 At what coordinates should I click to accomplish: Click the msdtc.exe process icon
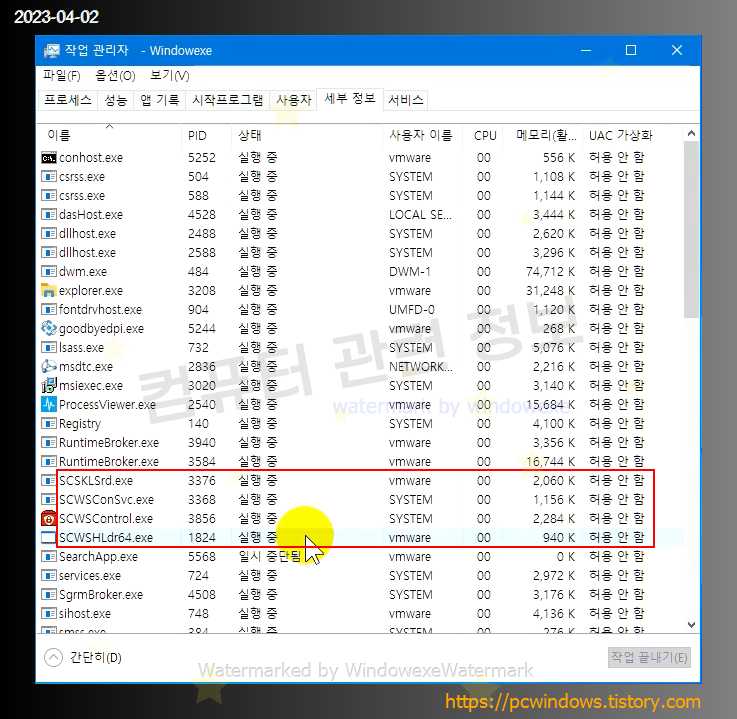(x=48, y=367)
